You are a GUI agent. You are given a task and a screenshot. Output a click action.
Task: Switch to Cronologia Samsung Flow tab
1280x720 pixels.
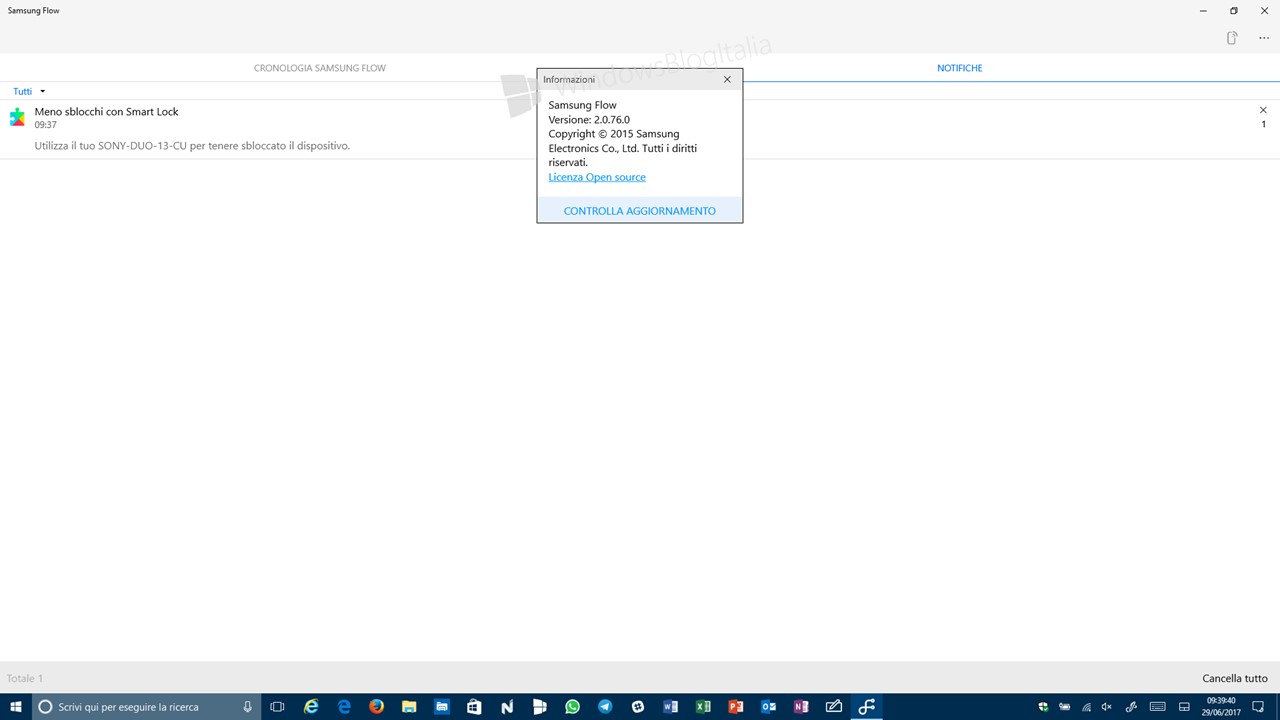[320, 68]
